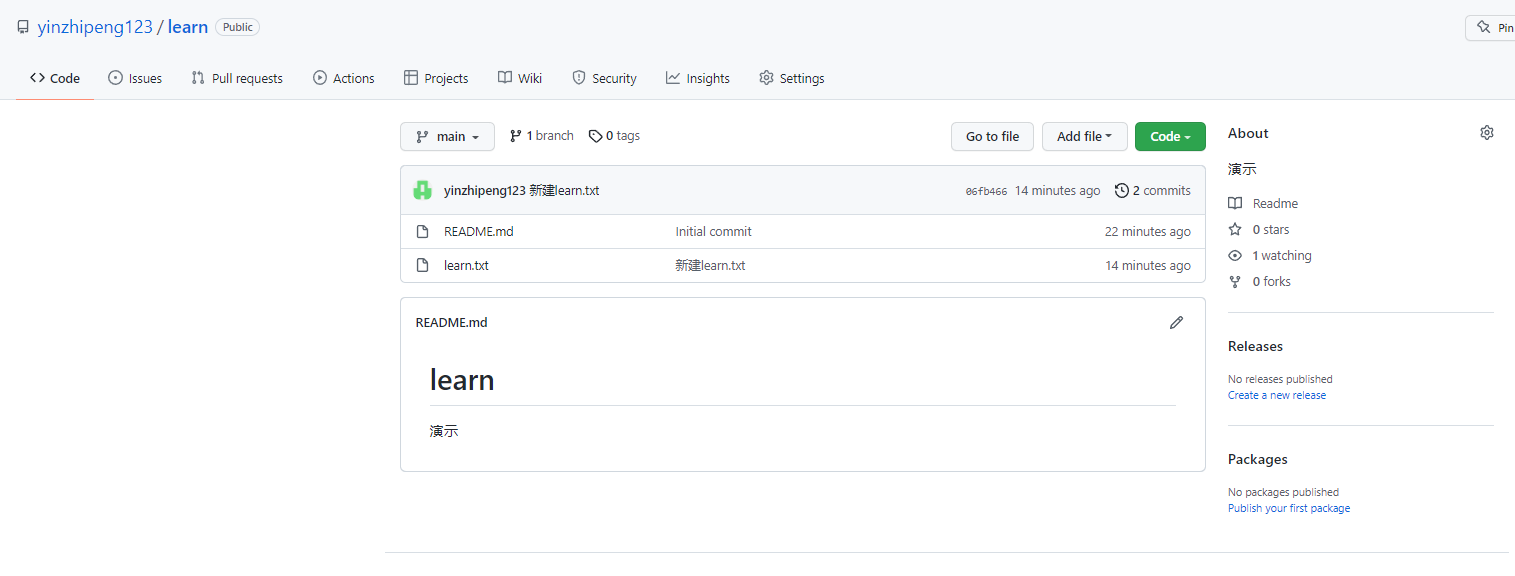Screen dimensions: 1515x576
Task: Click Create a new release
Action: coord(1277,395)
